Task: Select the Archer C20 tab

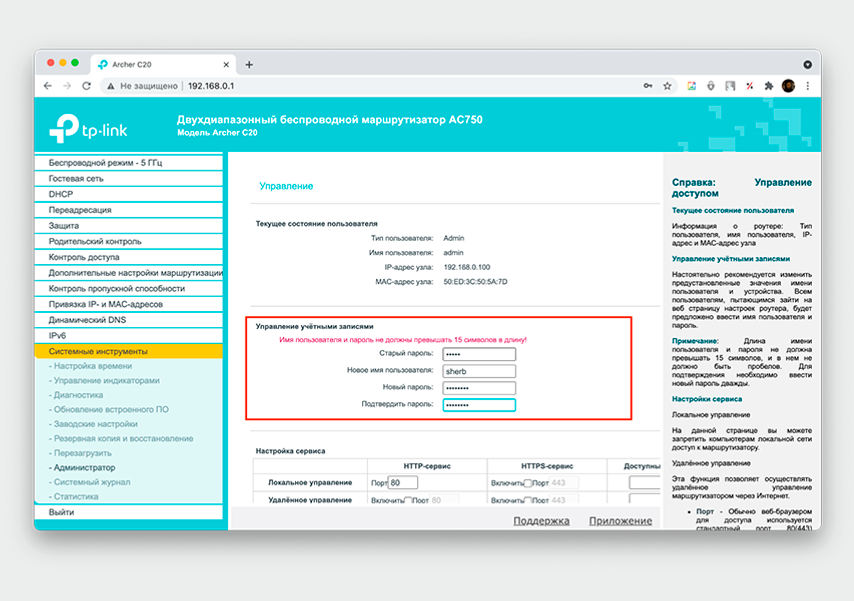Action: [x=163, y=65]
